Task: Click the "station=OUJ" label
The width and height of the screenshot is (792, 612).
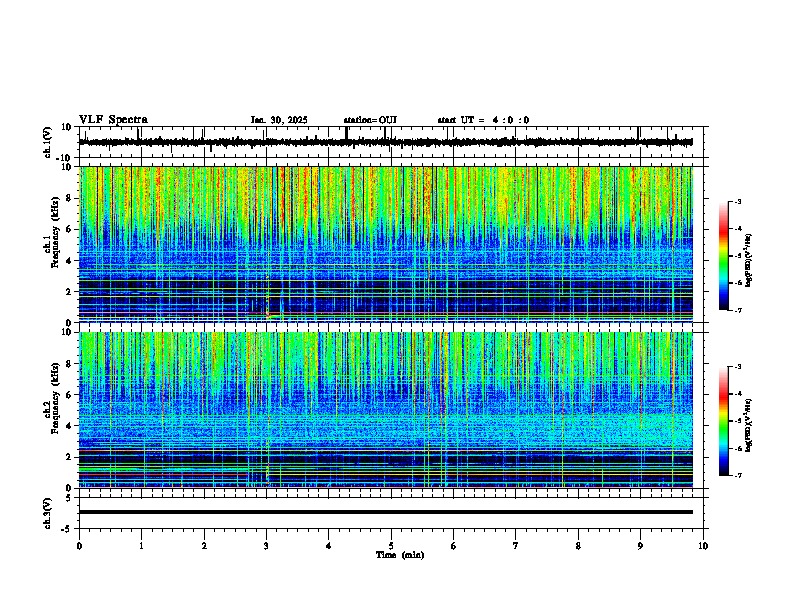Action: point(370,120)
